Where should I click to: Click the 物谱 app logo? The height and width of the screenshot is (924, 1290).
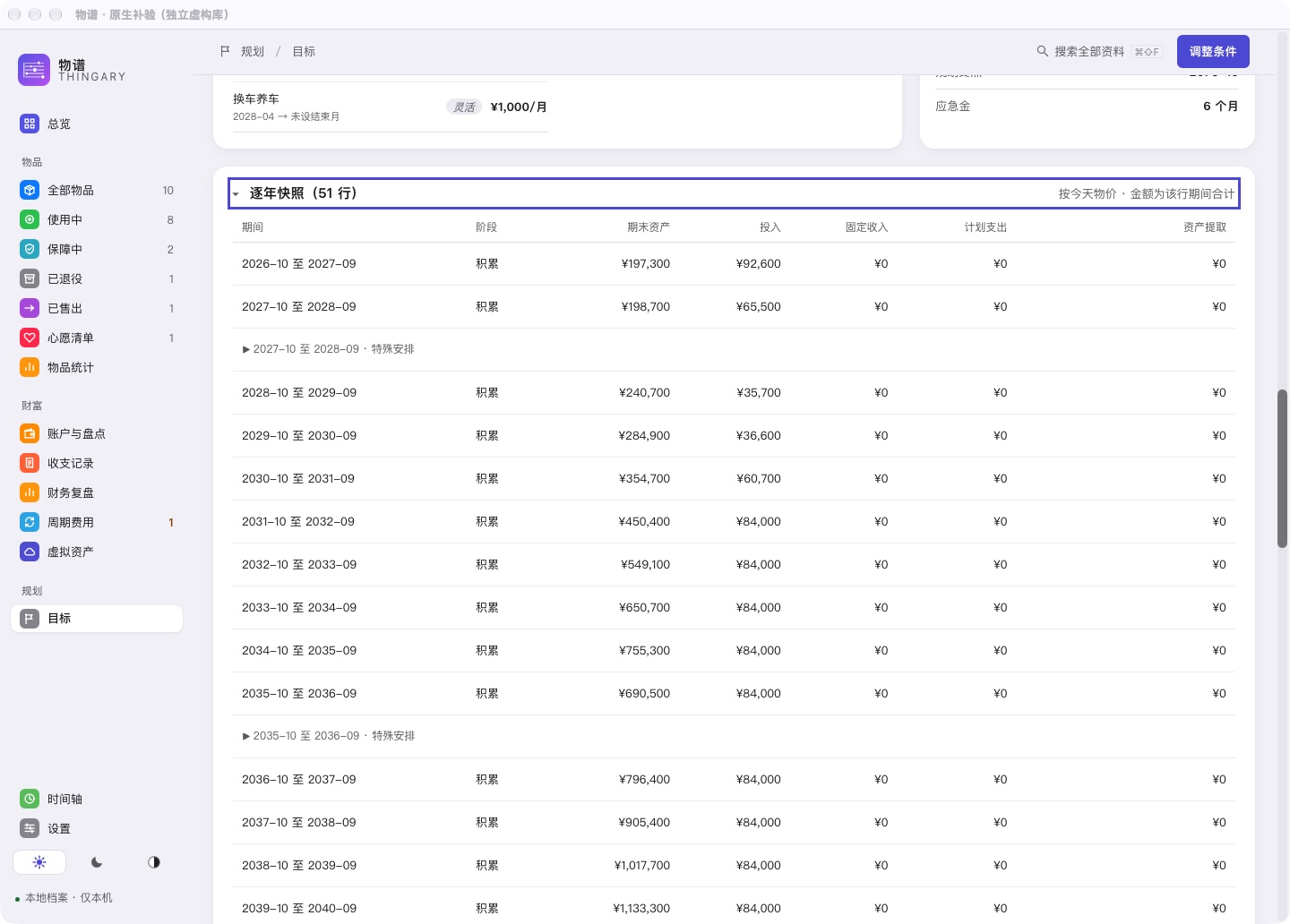coord(34,70)
